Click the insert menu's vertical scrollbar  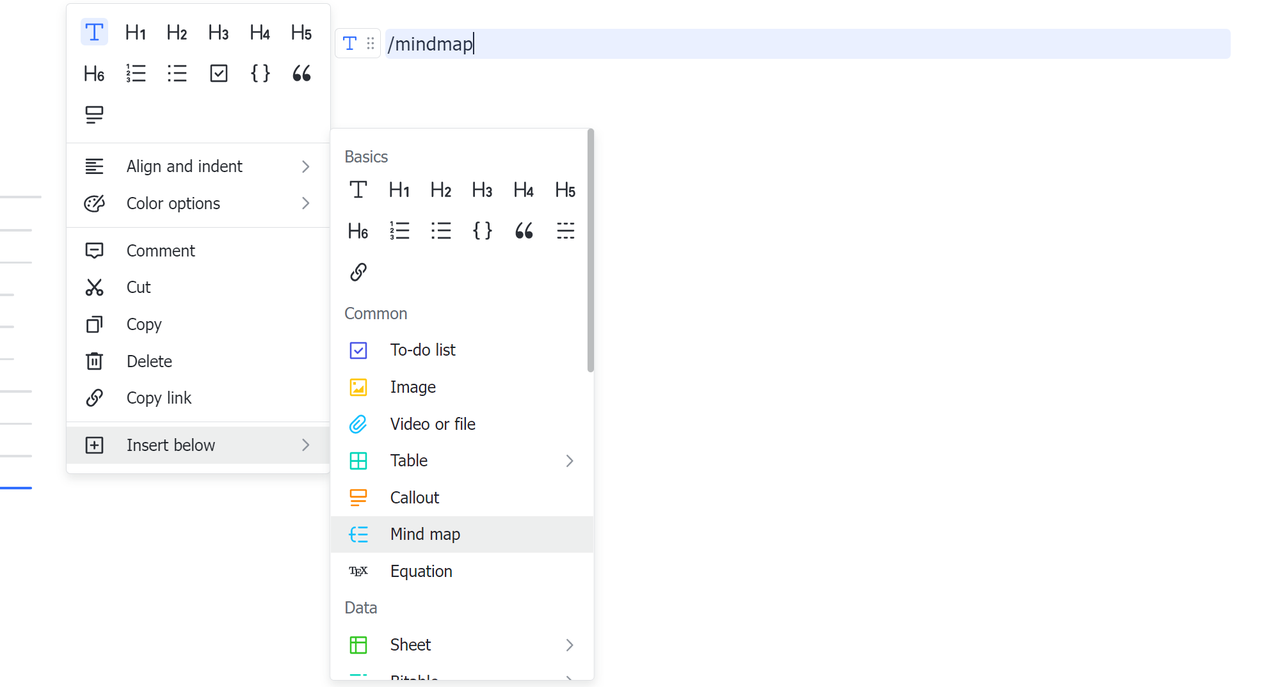point(590,250)
